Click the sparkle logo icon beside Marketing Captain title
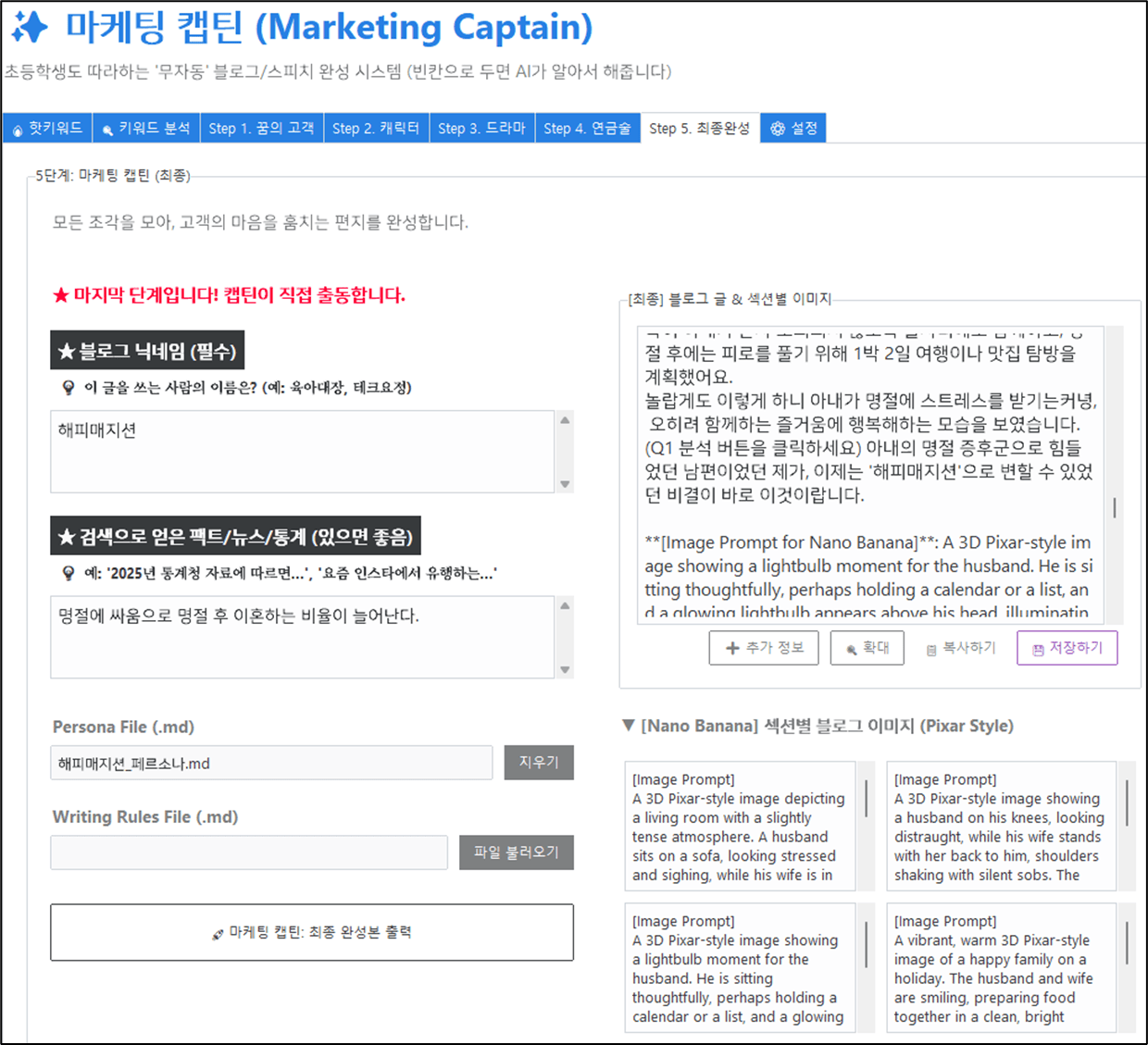 coord(31,27)
